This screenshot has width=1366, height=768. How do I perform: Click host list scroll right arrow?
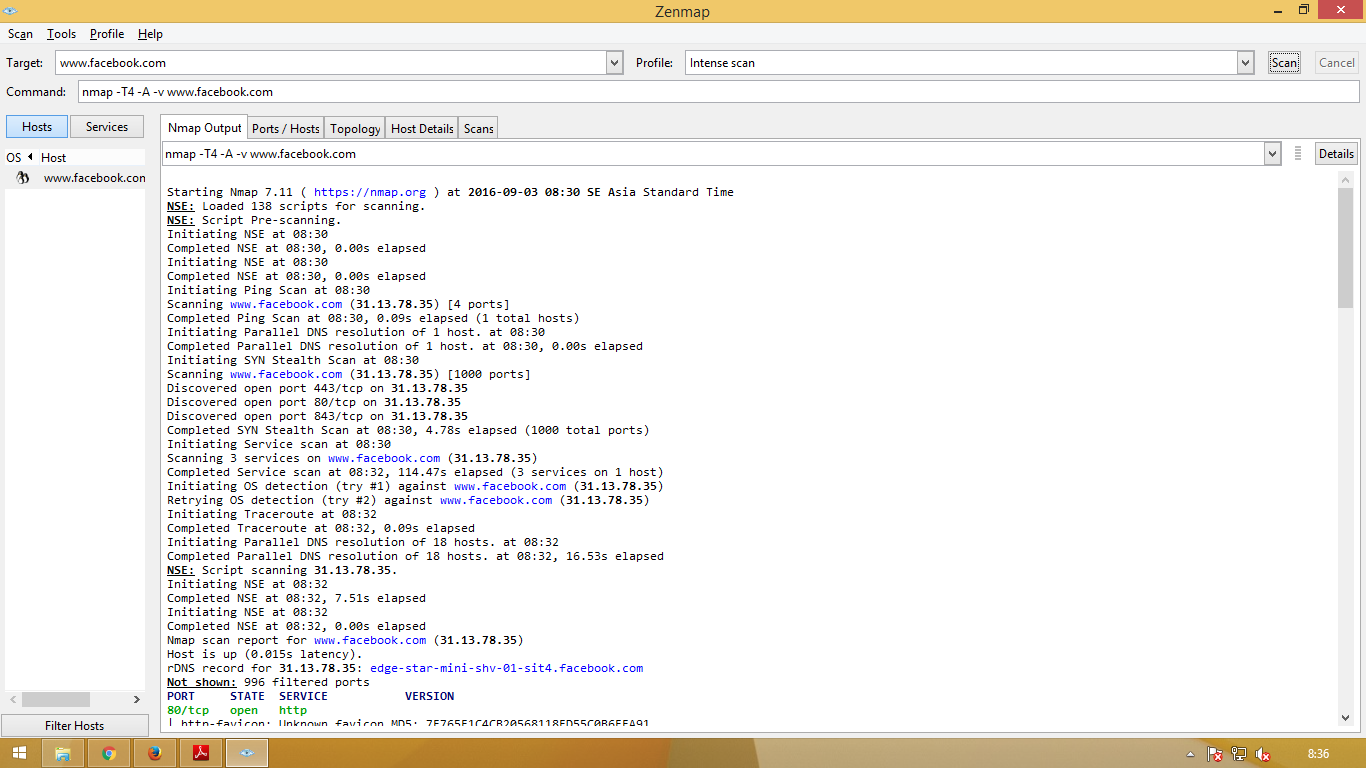pos(137,700)
